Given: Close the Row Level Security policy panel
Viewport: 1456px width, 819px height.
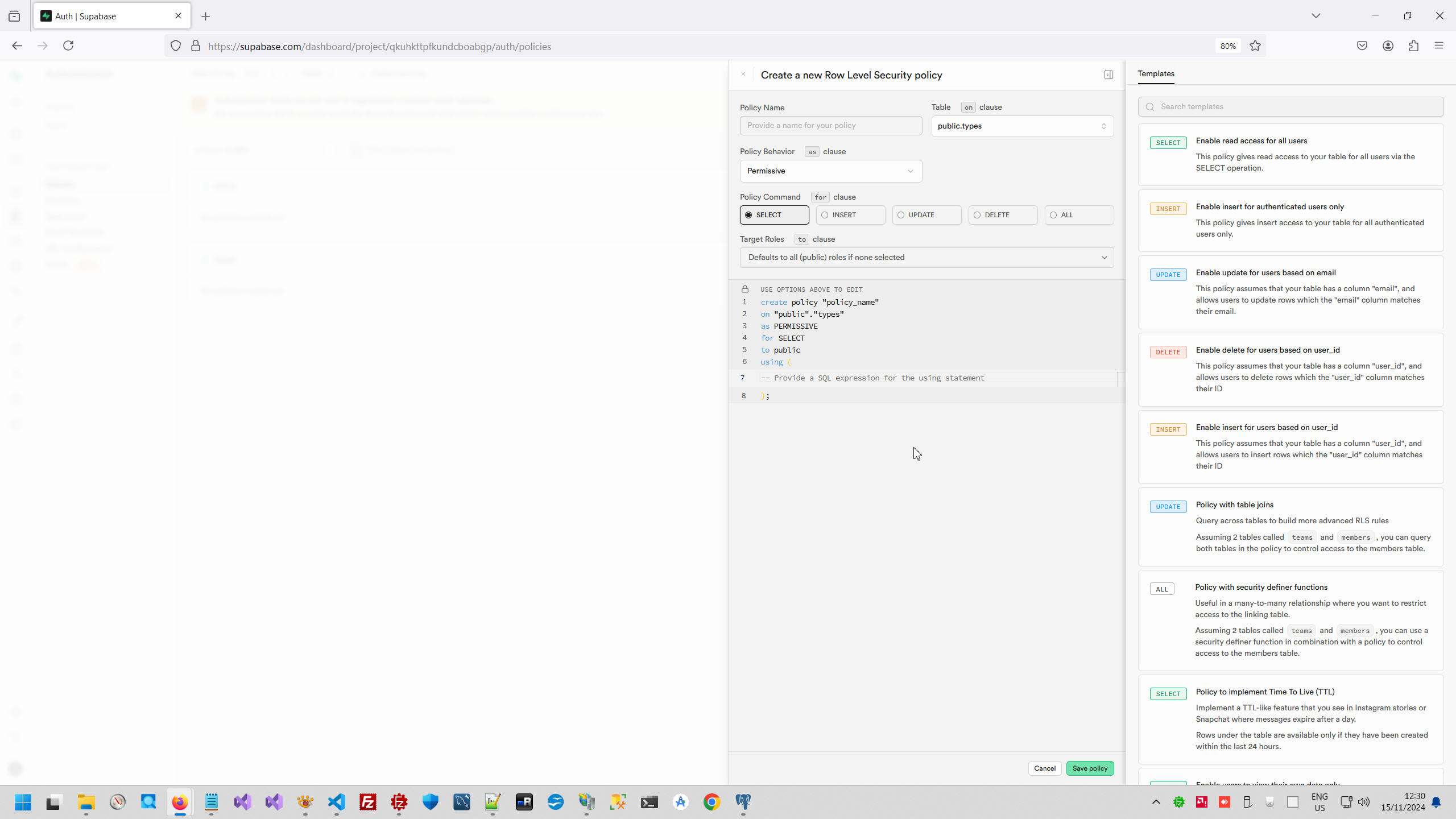Looking at the screenshot, I should [743, 75].
